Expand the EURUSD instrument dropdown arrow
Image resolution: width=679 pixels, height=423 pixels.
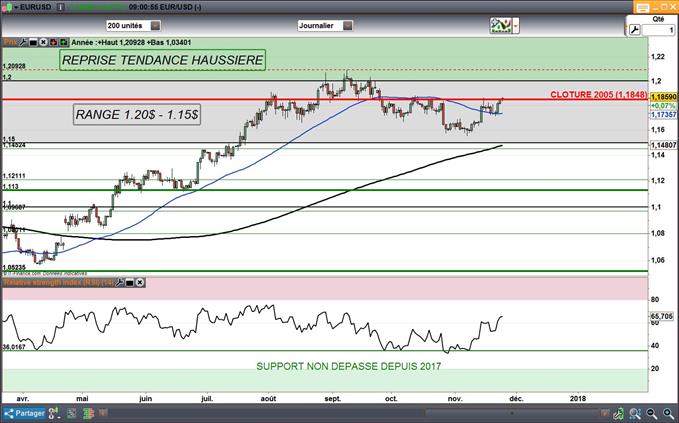coord(16,7)
